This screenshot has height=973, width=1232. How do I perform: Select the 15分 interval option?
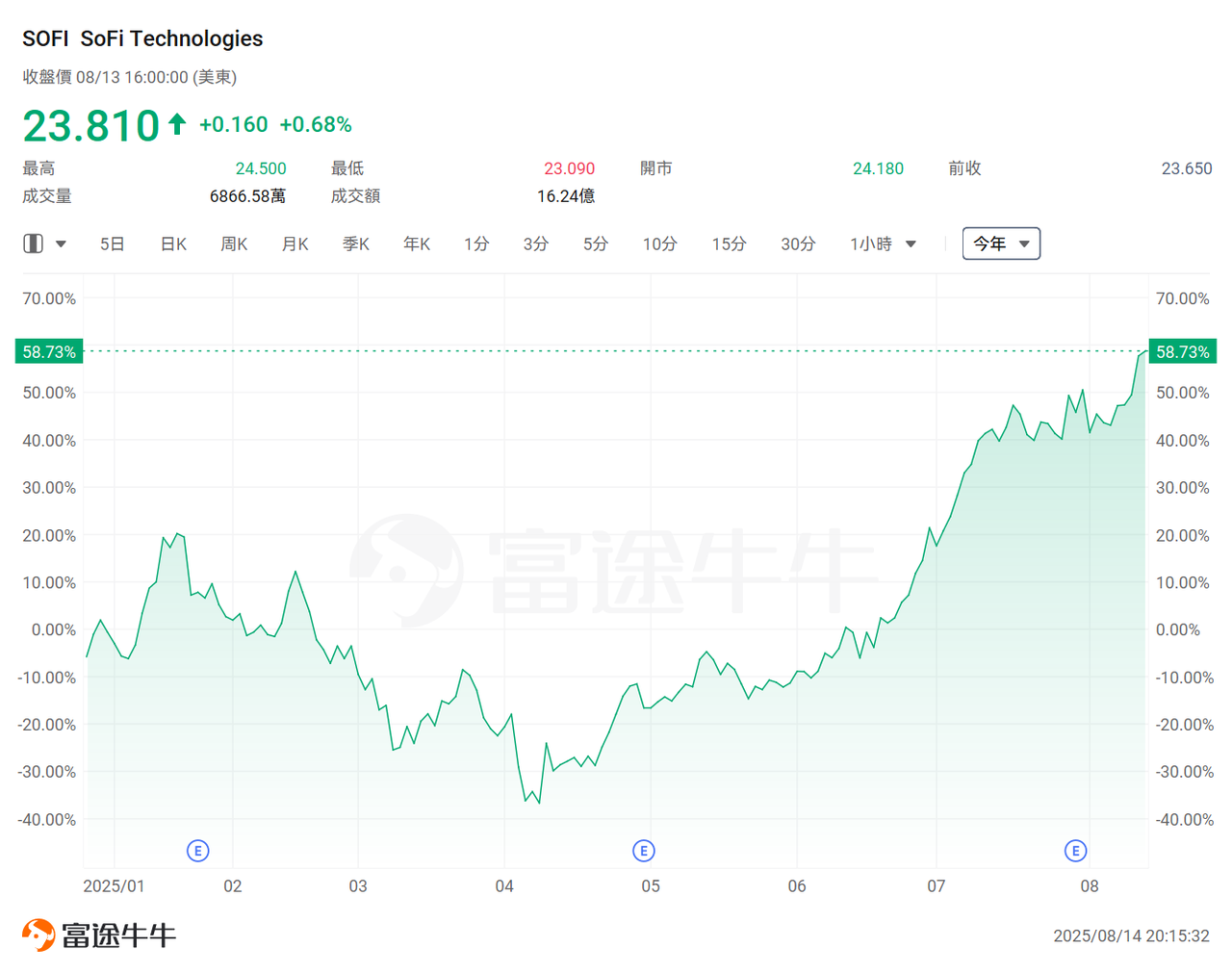729,243
